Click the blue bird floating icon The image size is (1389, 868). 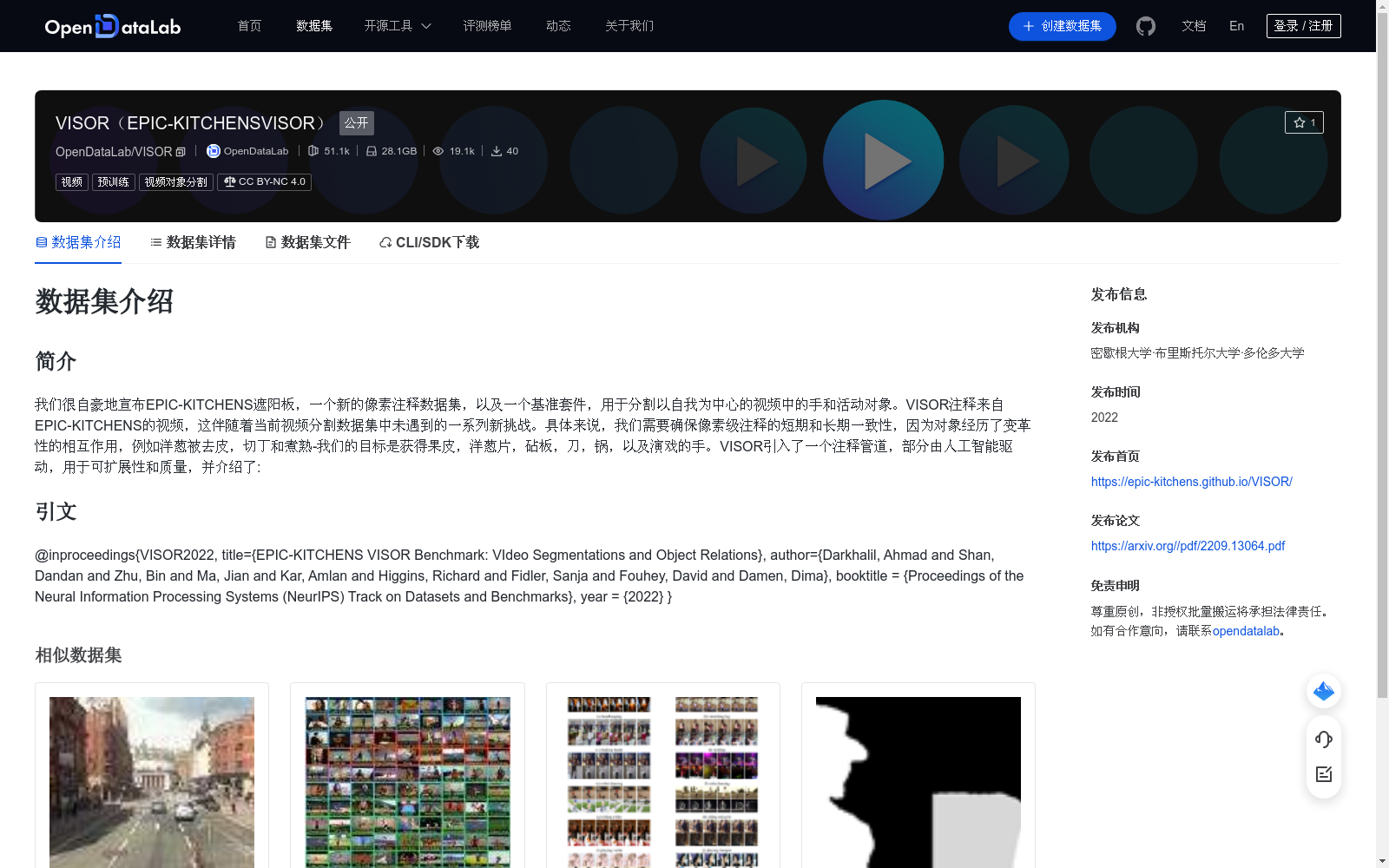pyautogui.click(x=1324, y=691)
